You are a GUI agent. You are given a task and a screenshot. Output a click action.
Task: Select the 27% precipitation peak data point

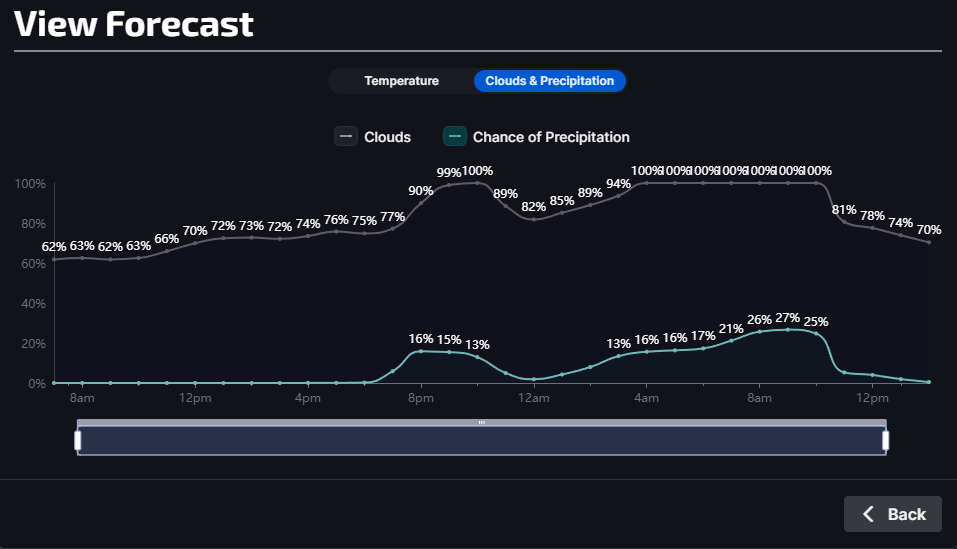pyautogui.click(x=788, y=329)
